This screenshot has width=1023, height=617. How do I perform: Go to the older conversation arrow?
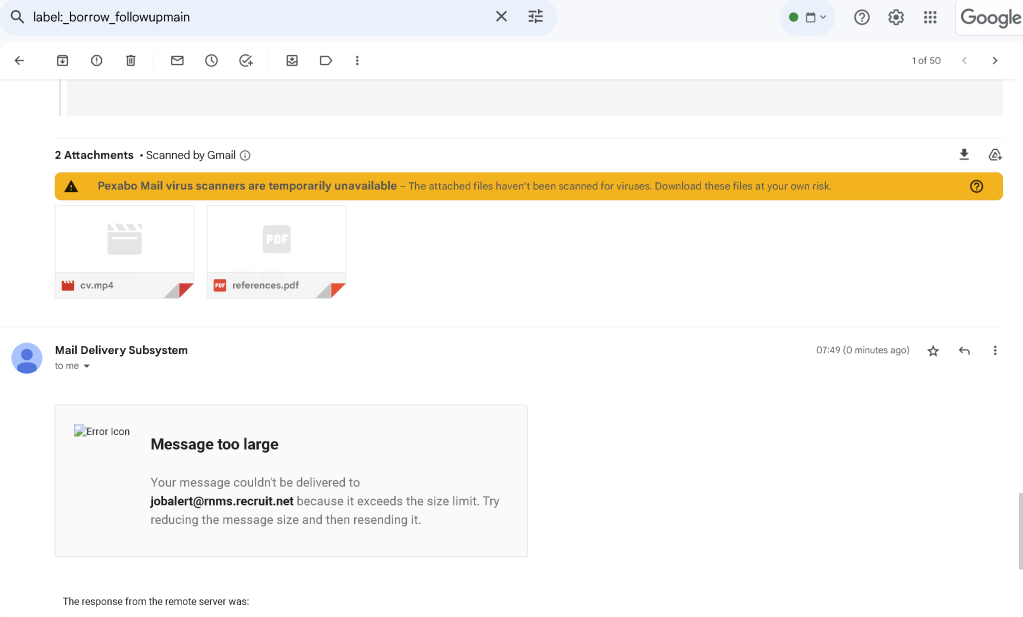995,61
